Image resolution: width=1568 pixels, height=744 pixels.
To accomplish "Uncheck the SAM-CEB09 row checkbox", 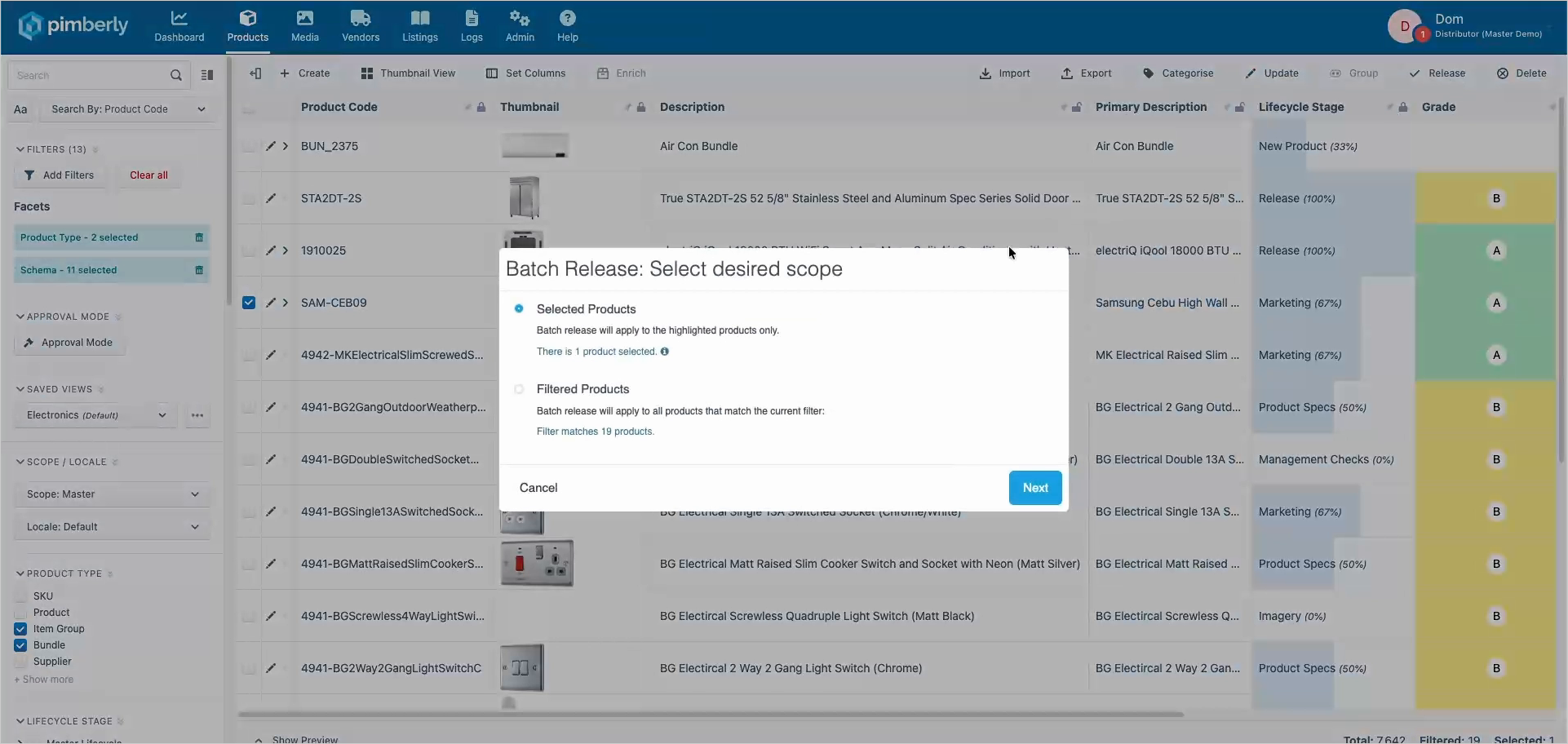I will pos(249,303).
